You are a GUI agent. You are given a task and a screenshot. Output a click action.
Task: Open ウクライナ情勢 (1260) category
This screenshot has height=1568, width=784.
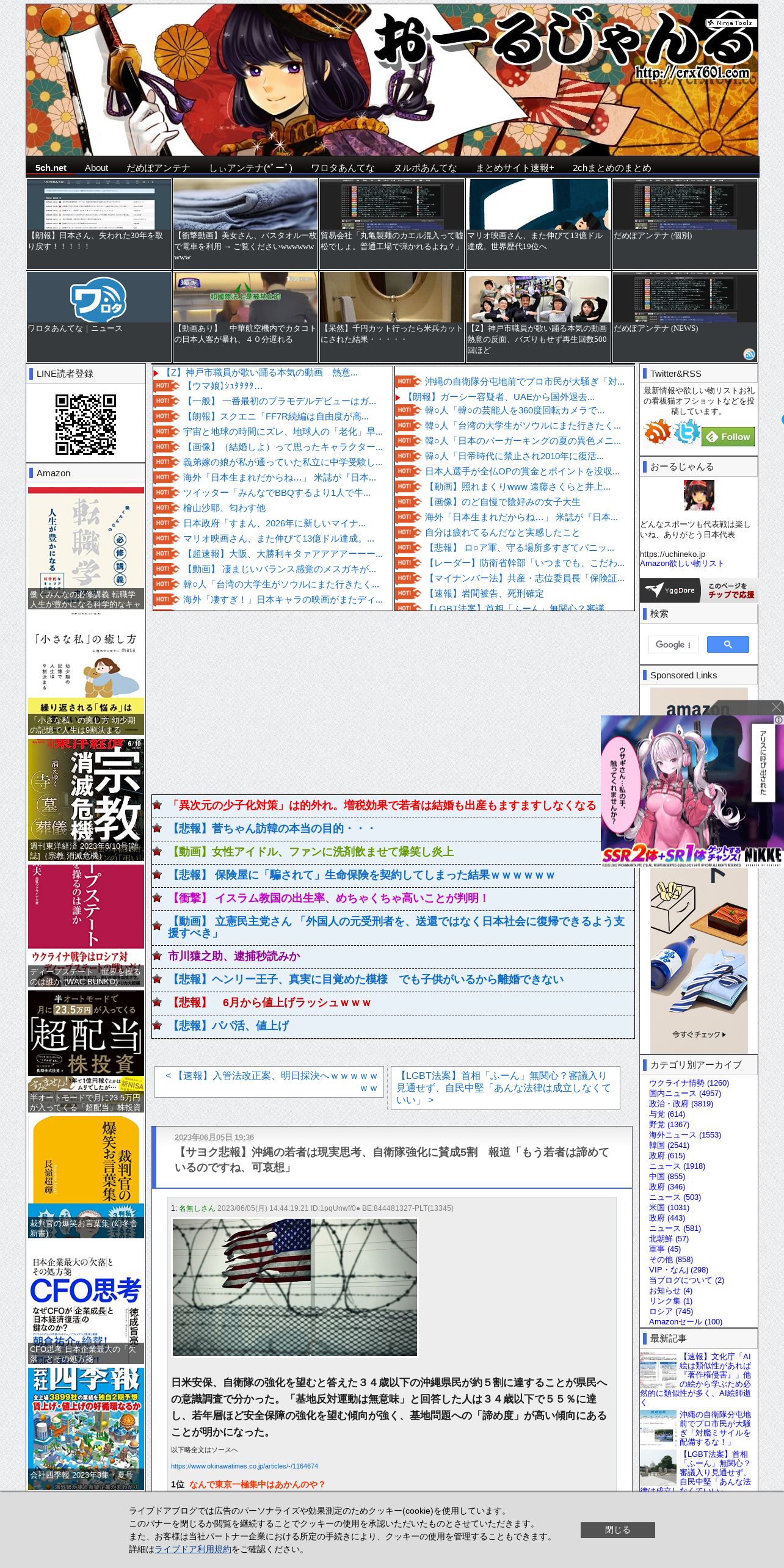(689, 1083)
